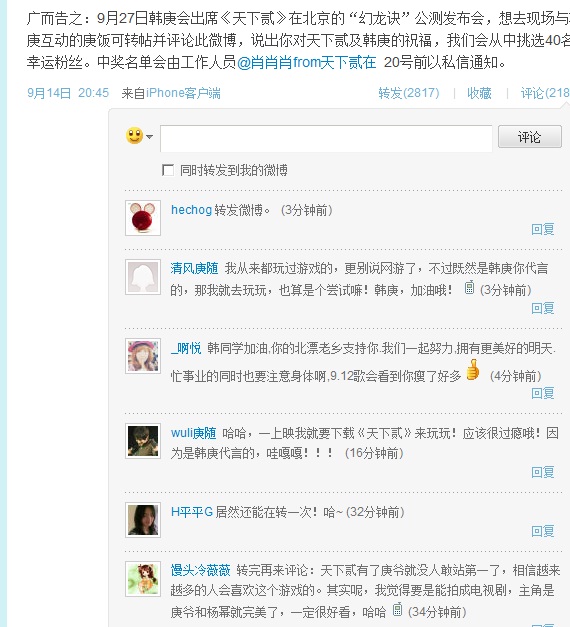The height and width of the screenshot is (627, 570).
Task: Check 同时转发到我的微博 checkbox
Action: 168,170
